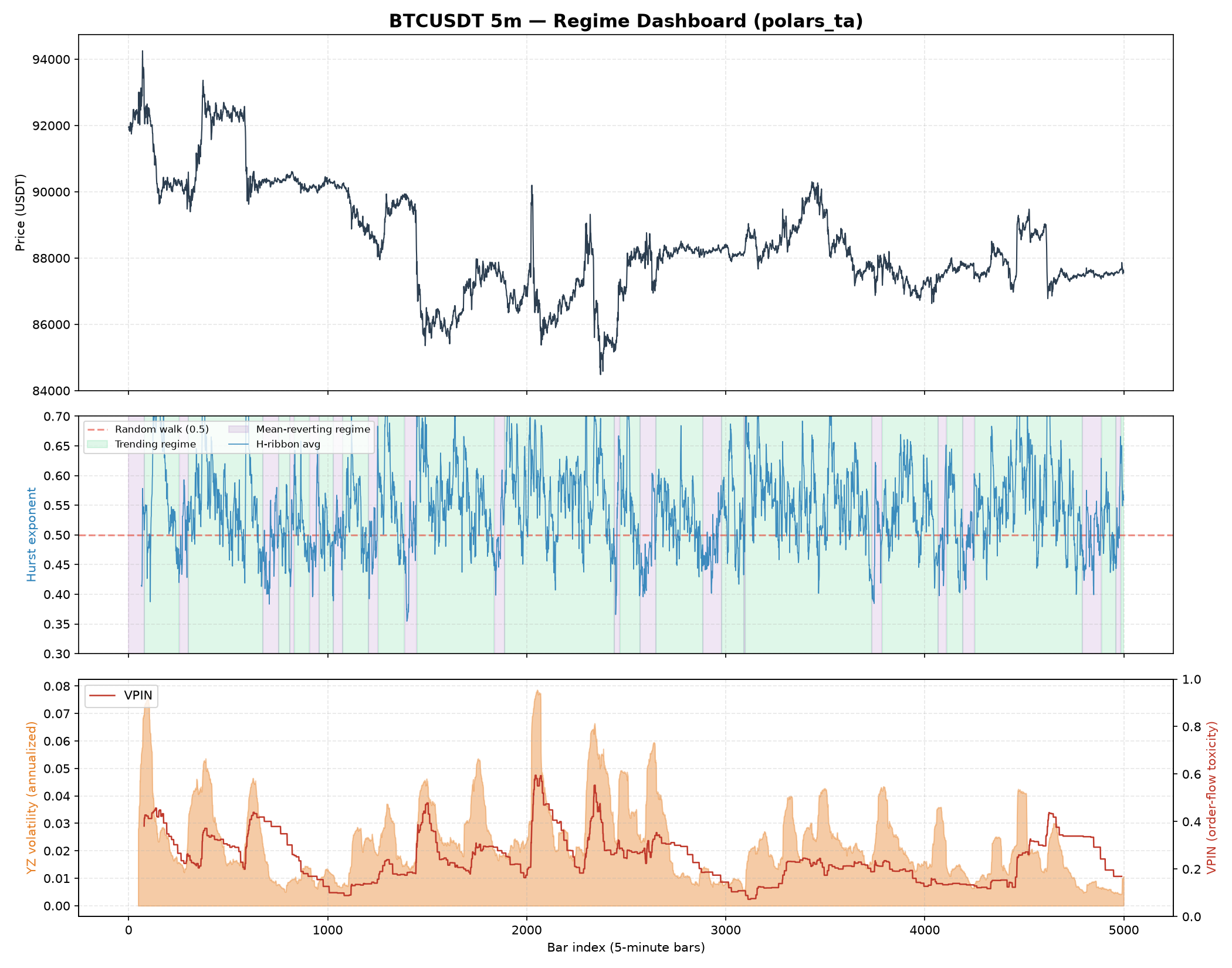Click the 88000 price tick label
Image resolution: width=1232 pixels, height=968 pixels.
51,259
